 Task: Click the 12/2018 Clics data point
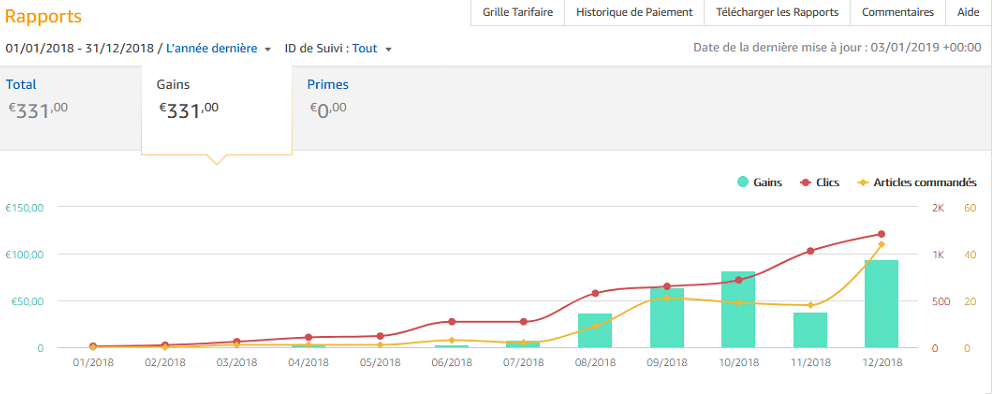point(881,234)
